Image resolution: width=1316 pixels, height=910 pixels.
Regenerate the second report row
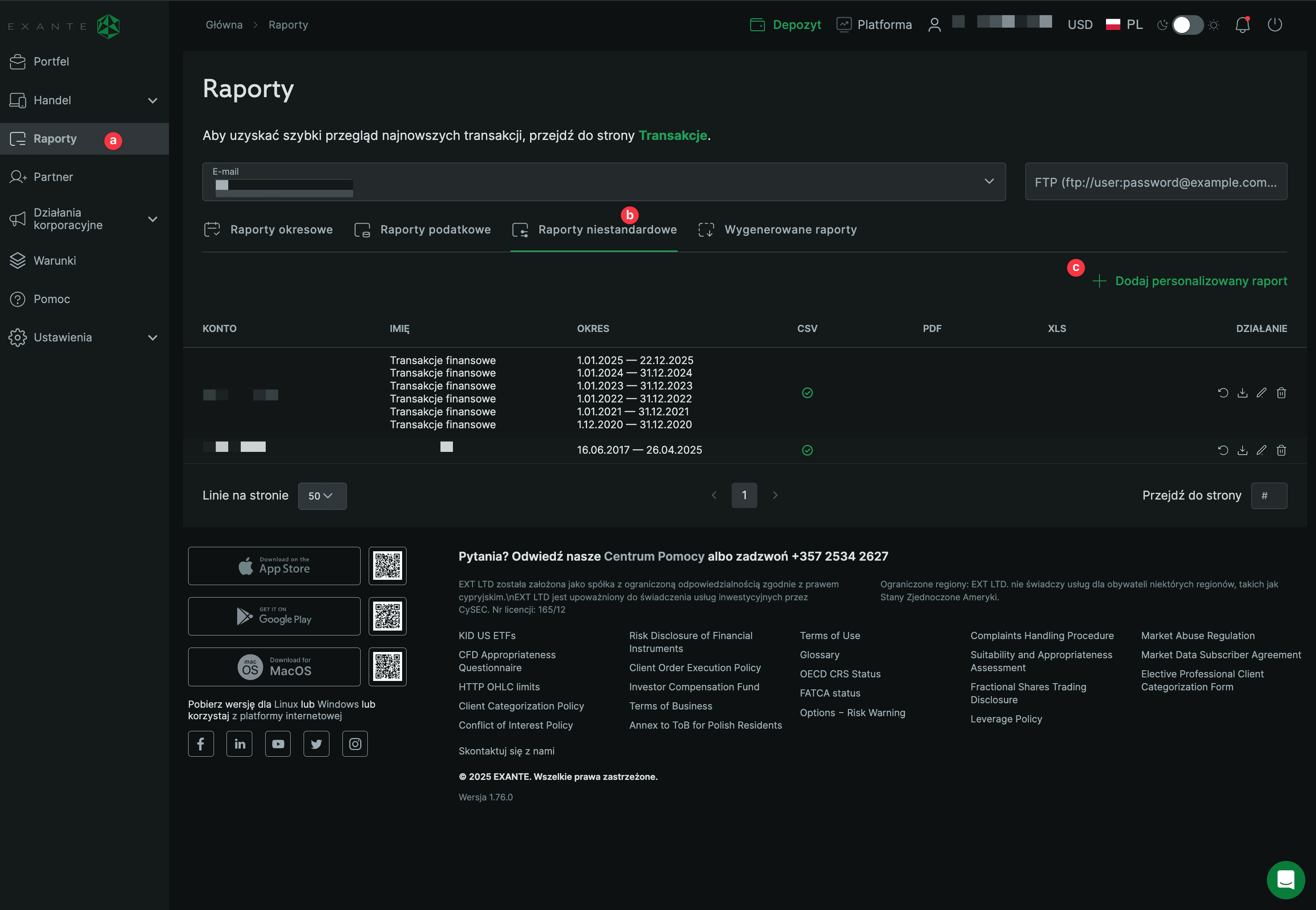click(x=1223, y=451)
